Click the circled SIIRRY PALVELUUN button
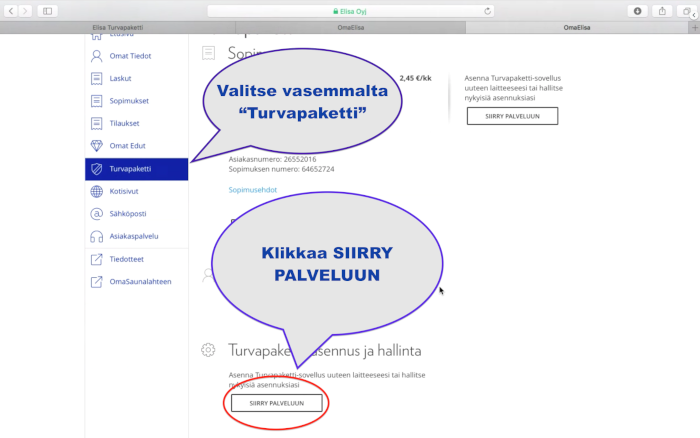This screenshot has width=700, height=438. (277, 403)
